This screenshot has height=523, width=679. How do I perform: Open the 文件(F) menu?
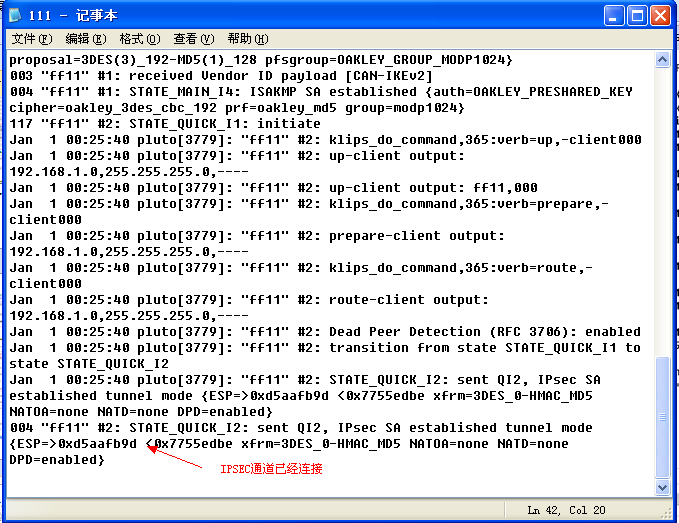point(31,39)
